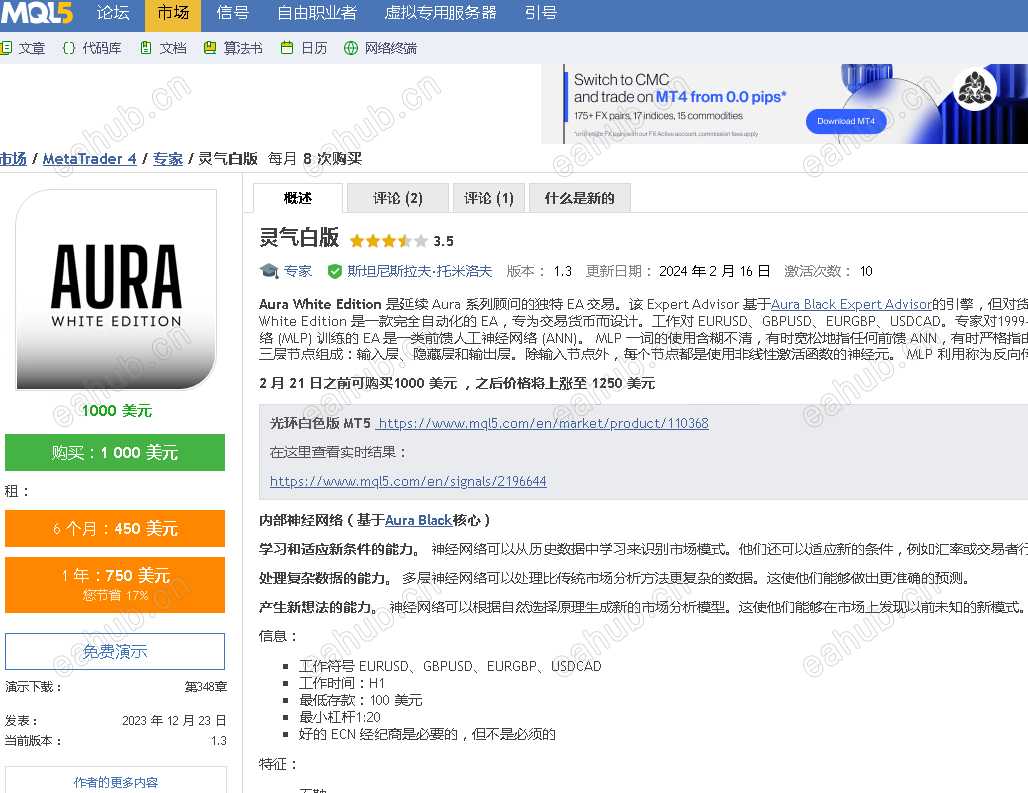
Task: Open signals/2196644 live results link
Action: coord(408,481)
